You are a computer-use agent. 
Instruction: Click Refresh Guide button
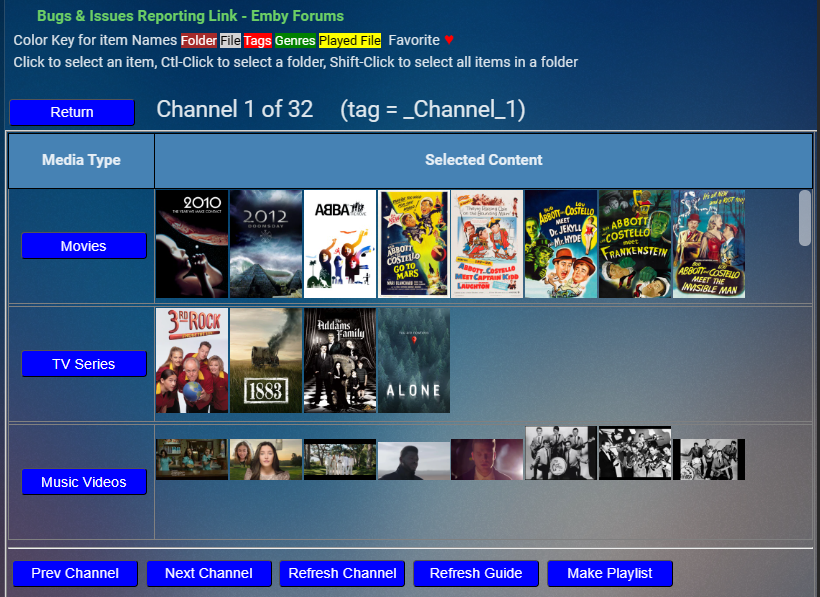pyautogui.click(x=476, y=573)
